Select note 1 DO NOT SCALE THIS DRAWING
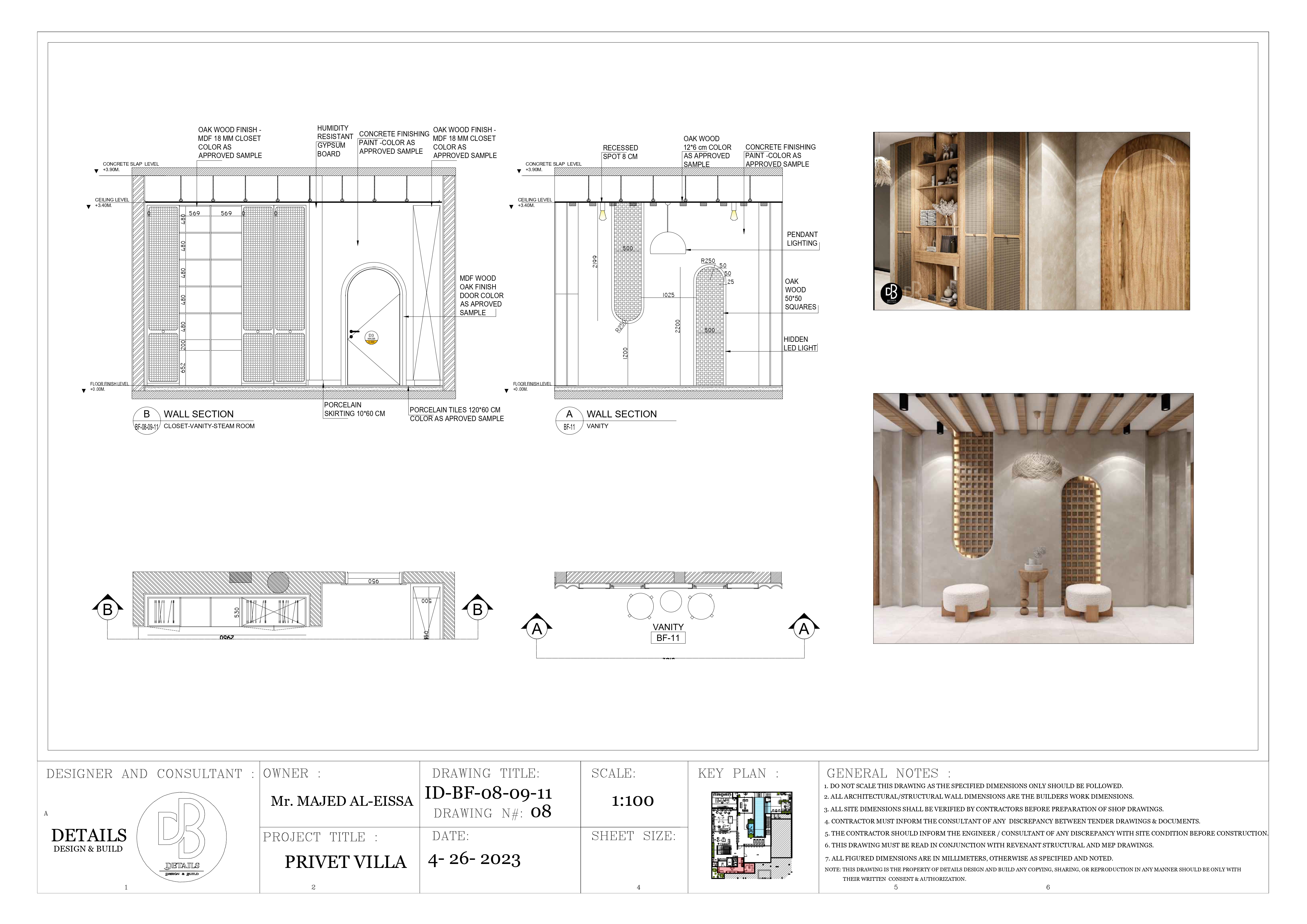 (973, 786)
